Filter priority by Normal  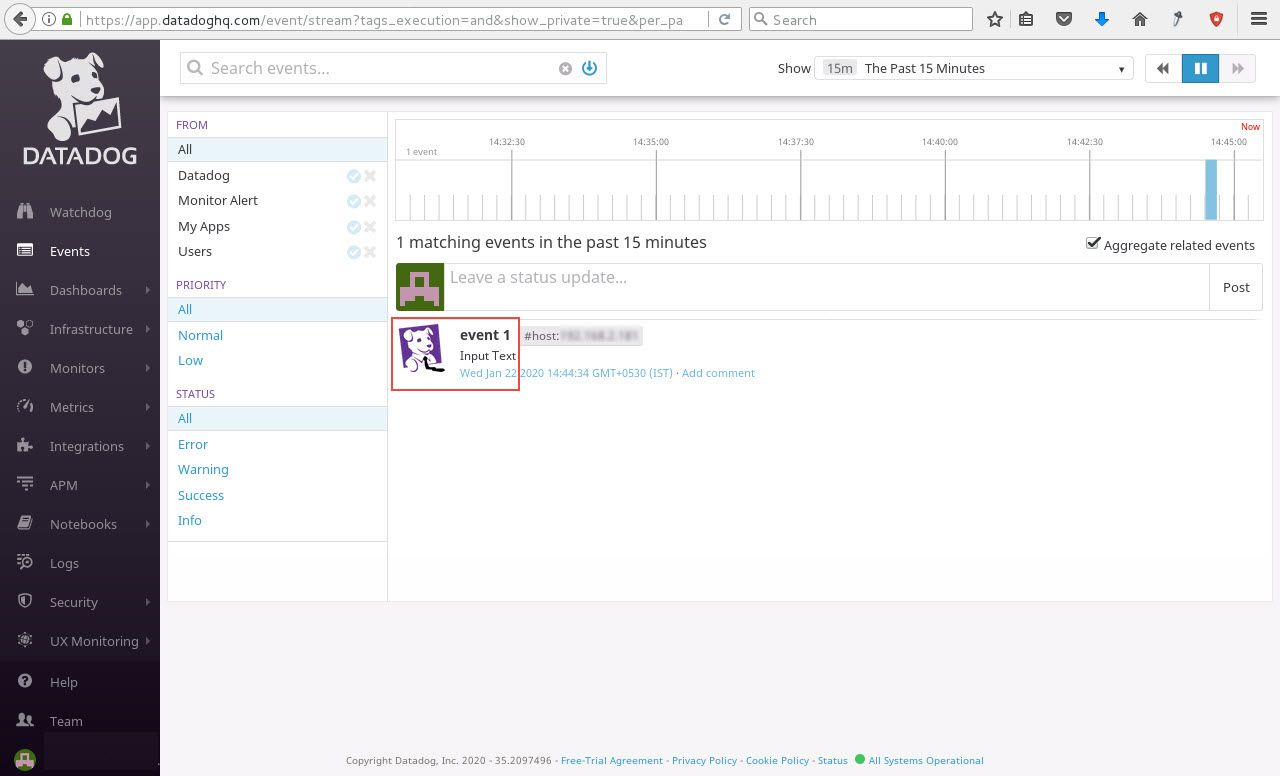(200, 335)
